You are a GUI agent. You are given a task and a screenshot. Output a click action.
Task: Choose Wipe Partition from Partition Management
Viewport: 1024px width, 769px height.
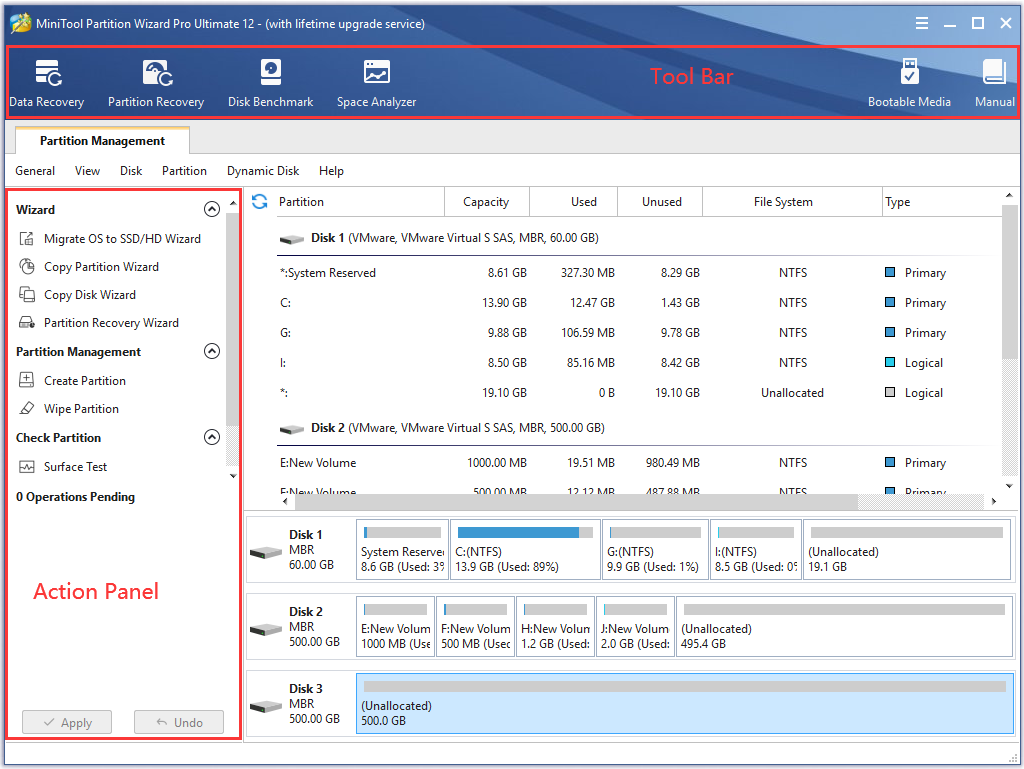pyautogui.click(x=81, y=408)
